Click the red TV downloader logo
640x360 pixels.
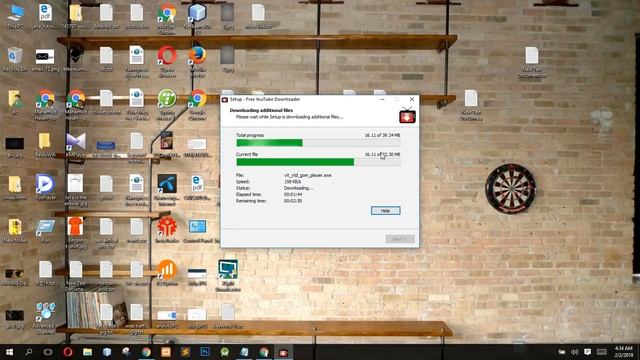coord(407,115)
